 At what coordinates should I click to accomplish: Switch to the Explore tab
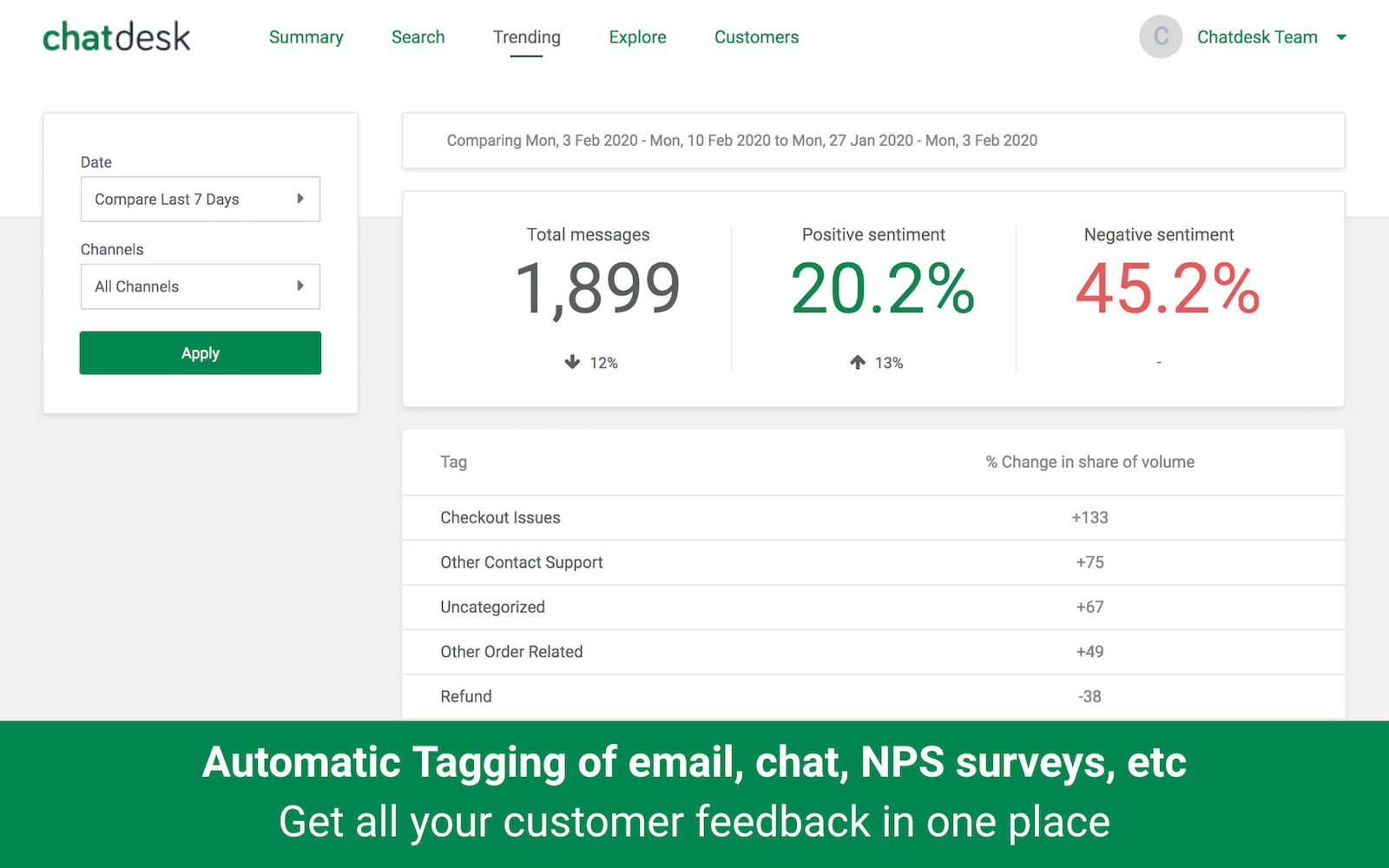click(x=637, y=37)
